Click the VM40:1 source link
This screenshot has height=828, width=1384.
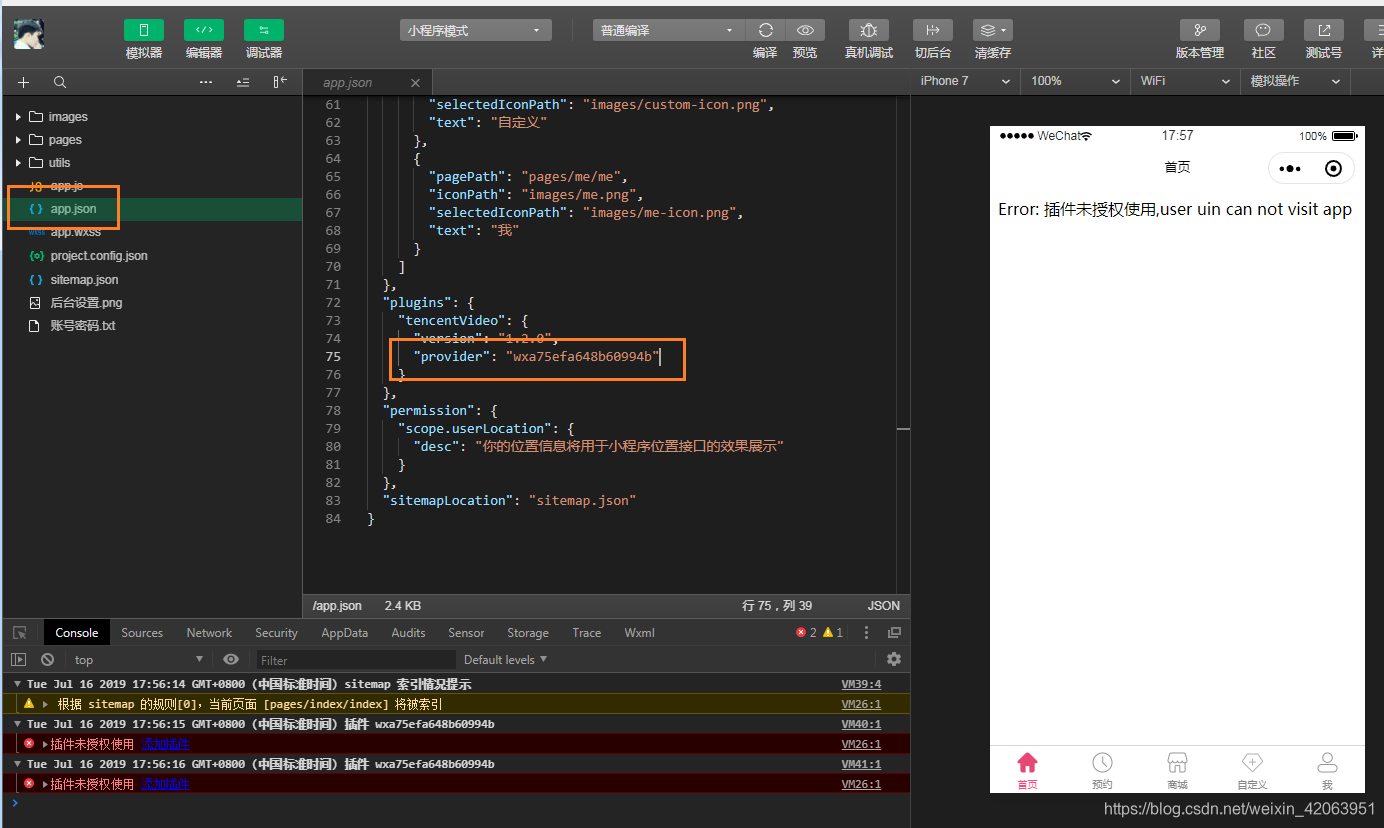(x=861, y=724)
